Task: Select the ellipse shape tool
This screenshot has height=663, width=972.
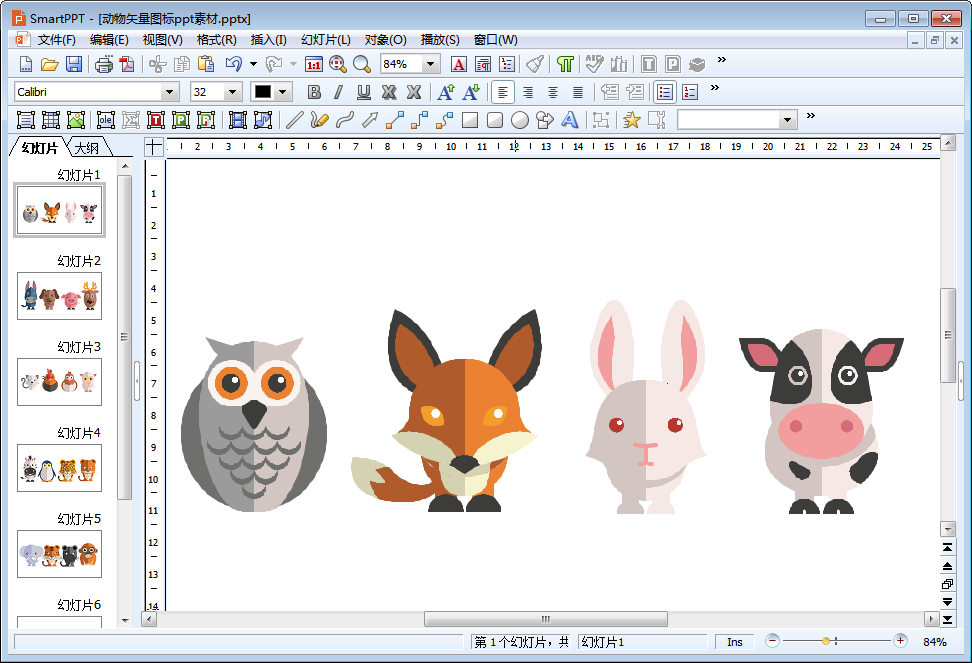Action: 520,120
